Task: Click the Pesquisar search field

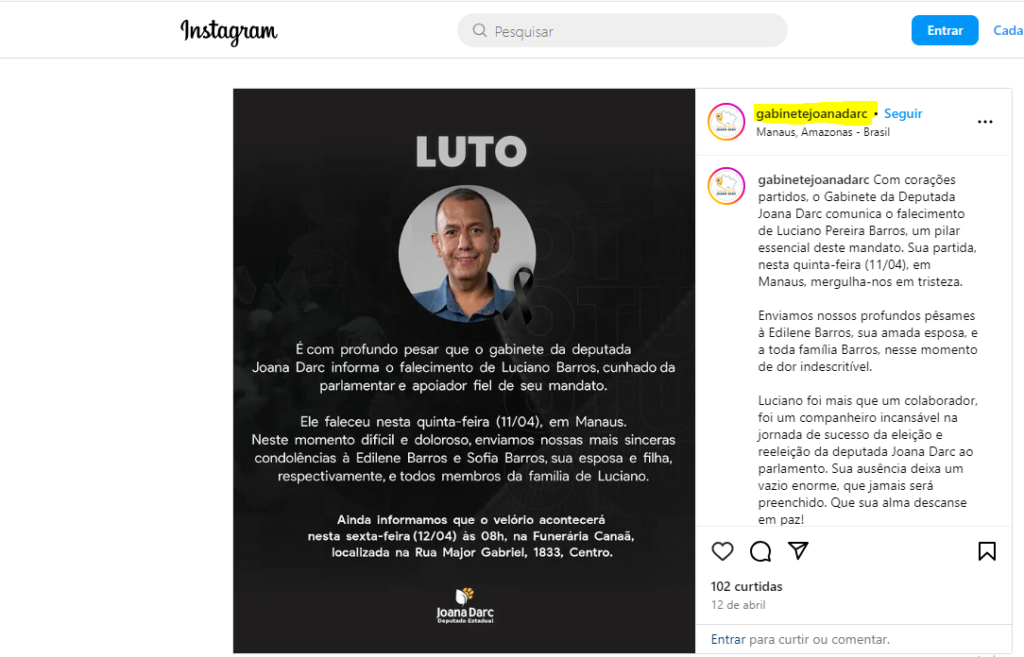Action: point(622,31)
